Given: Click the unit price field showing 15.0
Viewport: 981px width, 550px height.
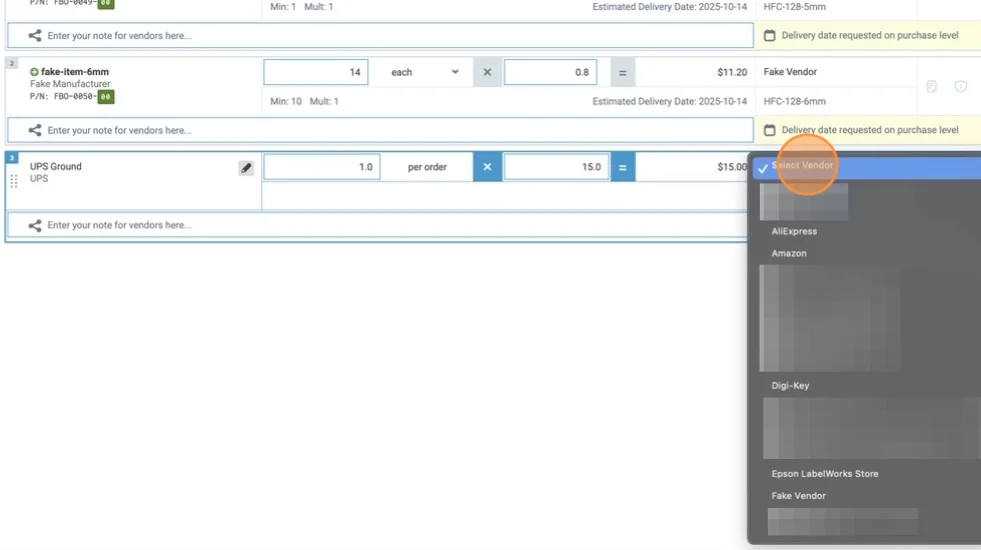Looking at the screenshot, I should click(x=555, y=167).
